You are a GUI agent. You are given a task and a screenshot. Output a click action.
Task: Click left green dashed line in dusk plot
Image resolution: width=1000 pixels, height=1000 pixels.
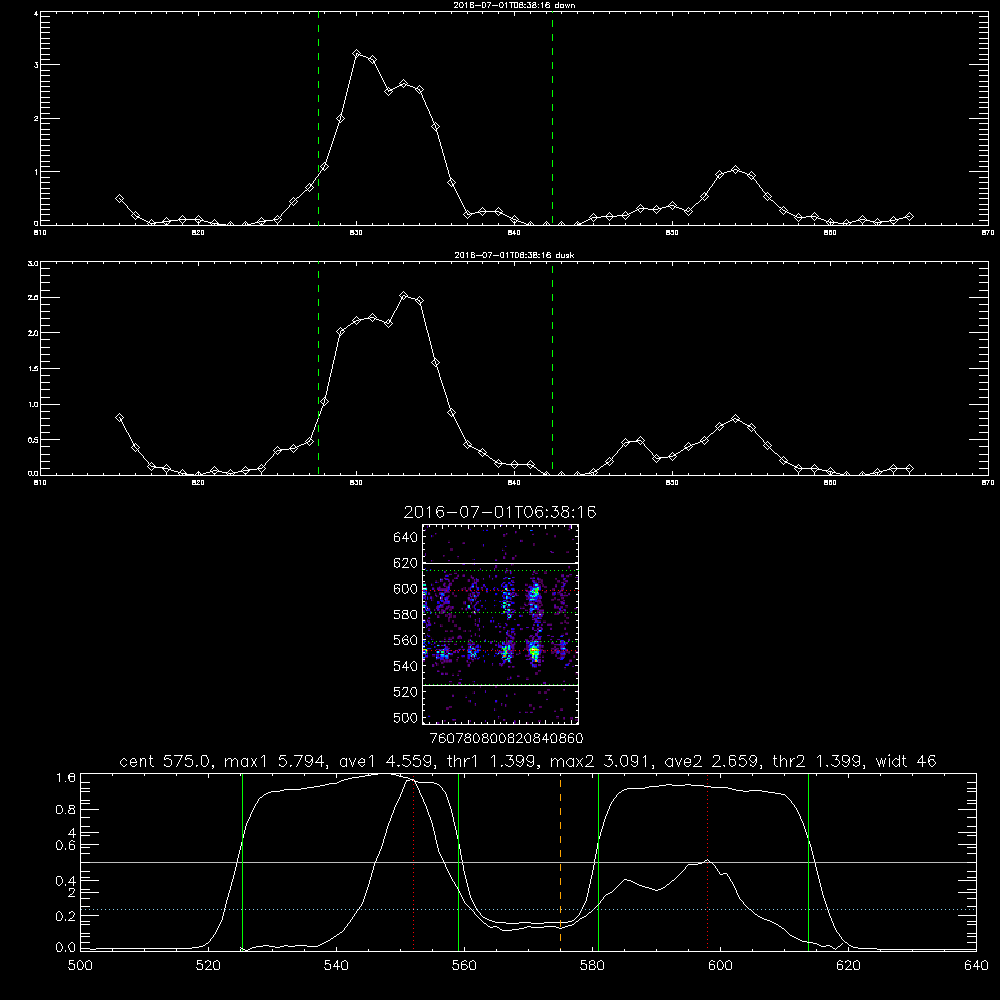point(318,368)
